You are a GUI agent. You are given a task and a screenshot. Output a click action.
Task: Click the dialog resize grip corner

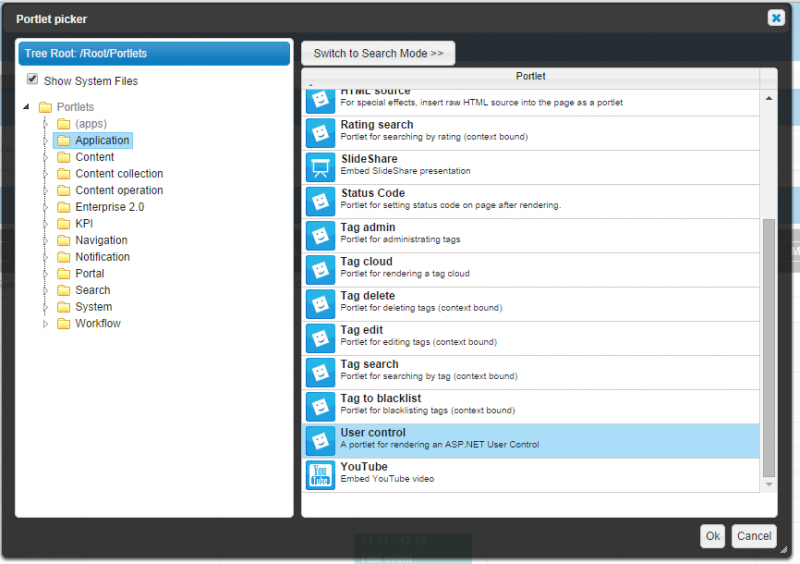pyautogui.click(x=784, y=549)
